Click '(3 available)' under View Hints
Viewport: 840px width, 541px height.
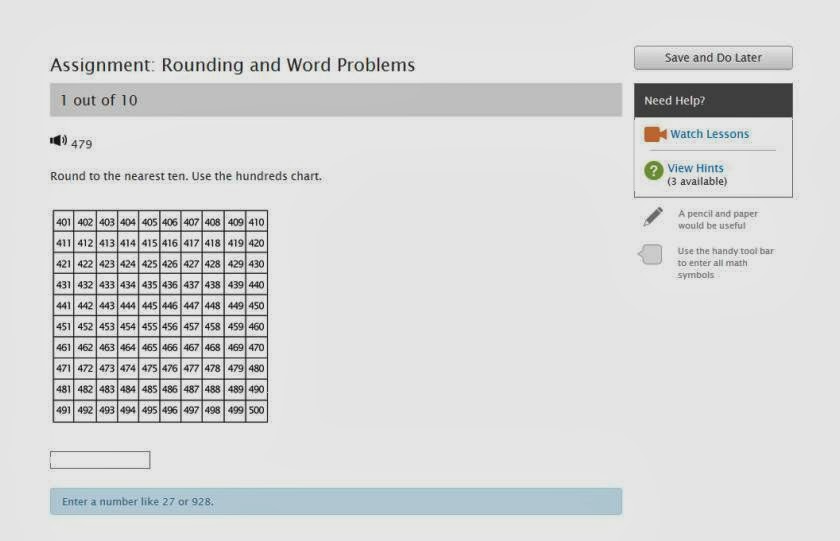(x=697, y=182)
